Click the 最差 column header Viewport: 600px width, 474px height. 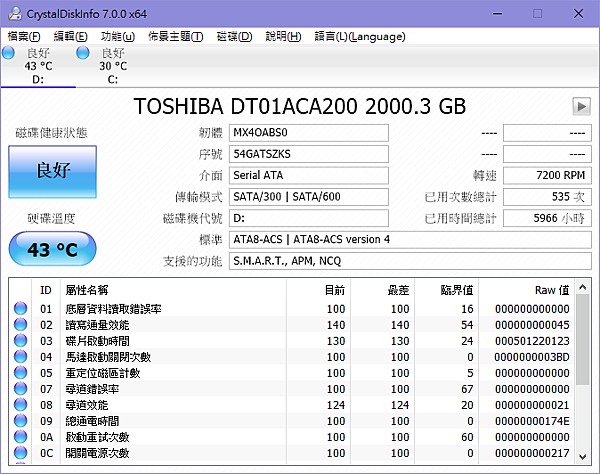383,290
